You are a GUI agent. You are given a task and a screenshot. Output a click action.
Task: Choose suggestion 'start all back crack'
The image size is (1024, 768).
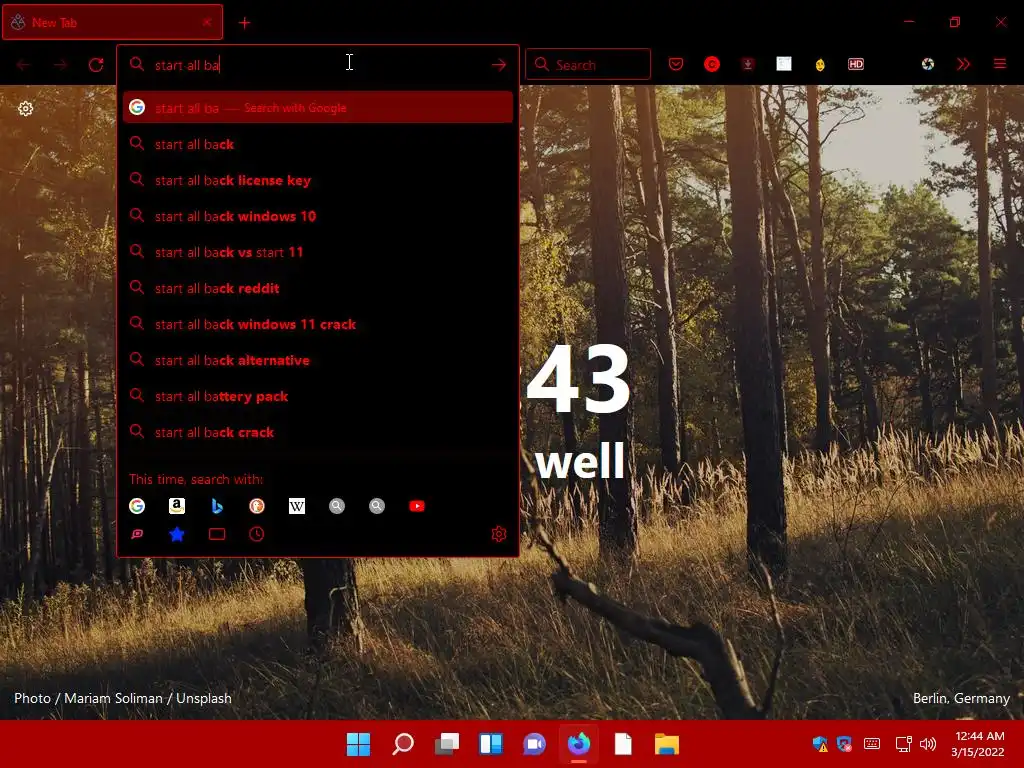(317, 432)
